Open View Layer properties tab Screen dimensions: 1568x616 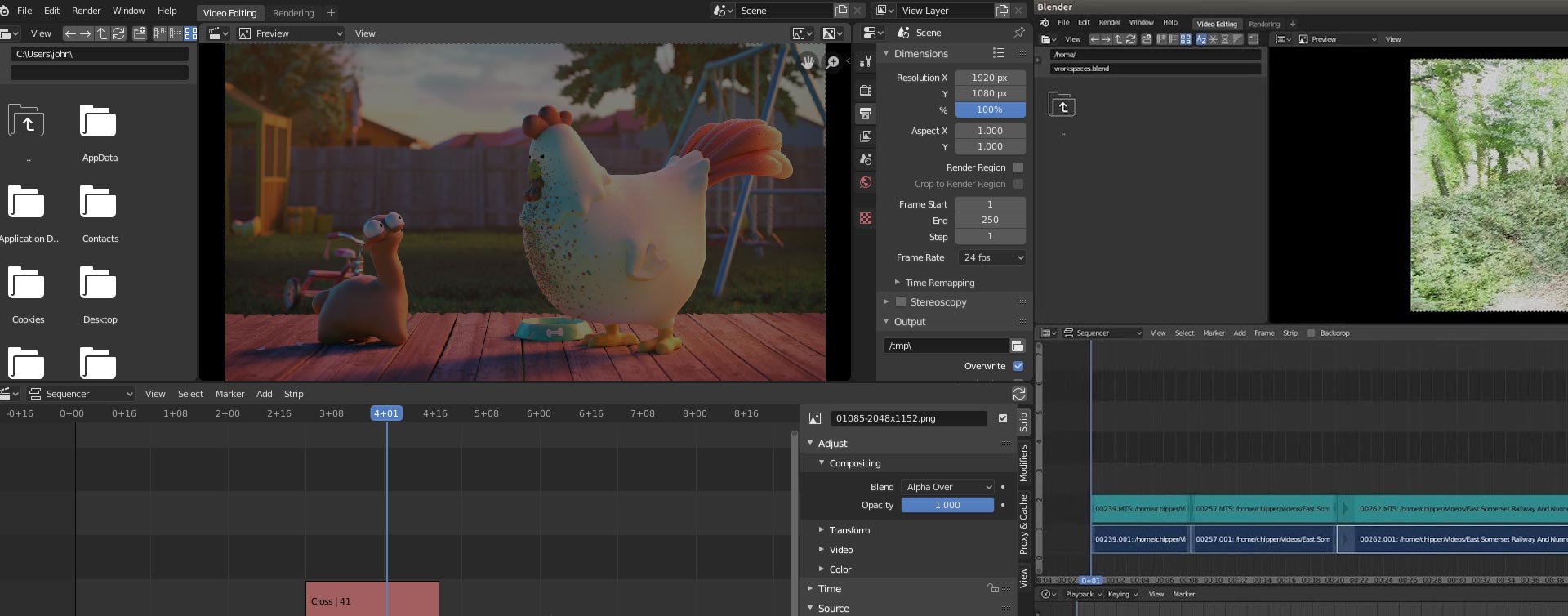point(866,136)
